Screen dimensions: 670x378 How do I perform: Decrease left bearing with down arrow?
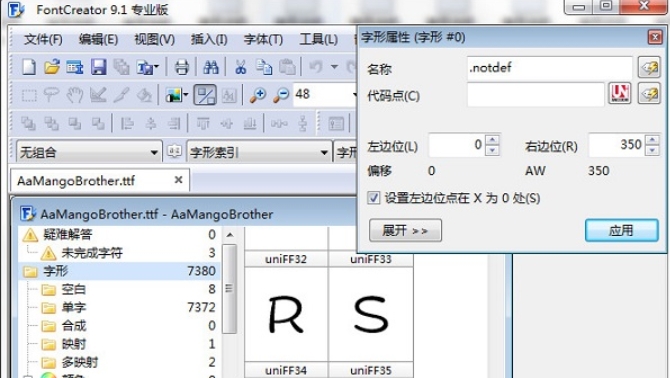[492, 150]
